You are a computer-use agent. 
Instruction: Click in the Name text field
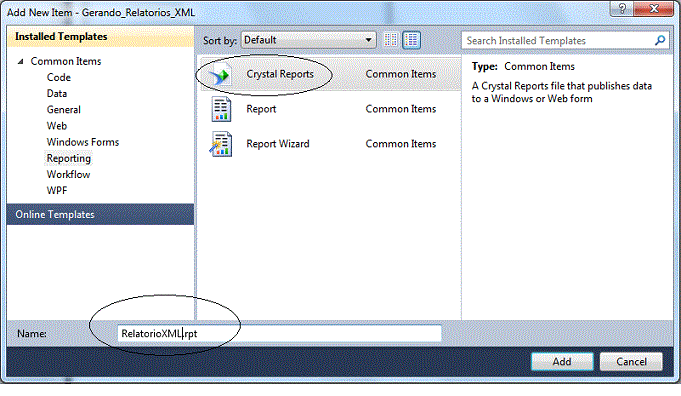click(x=279, y=333)
